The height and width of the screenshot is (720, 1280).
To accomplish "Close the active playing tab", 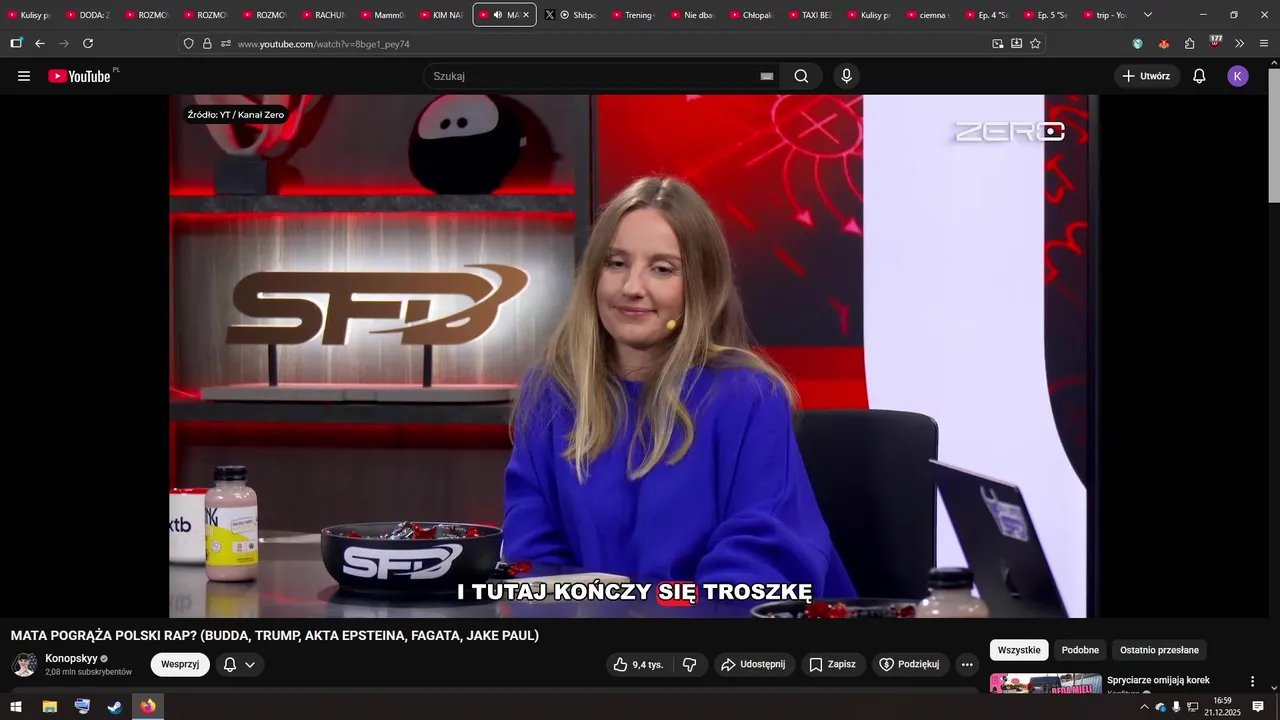I will 526,15.
